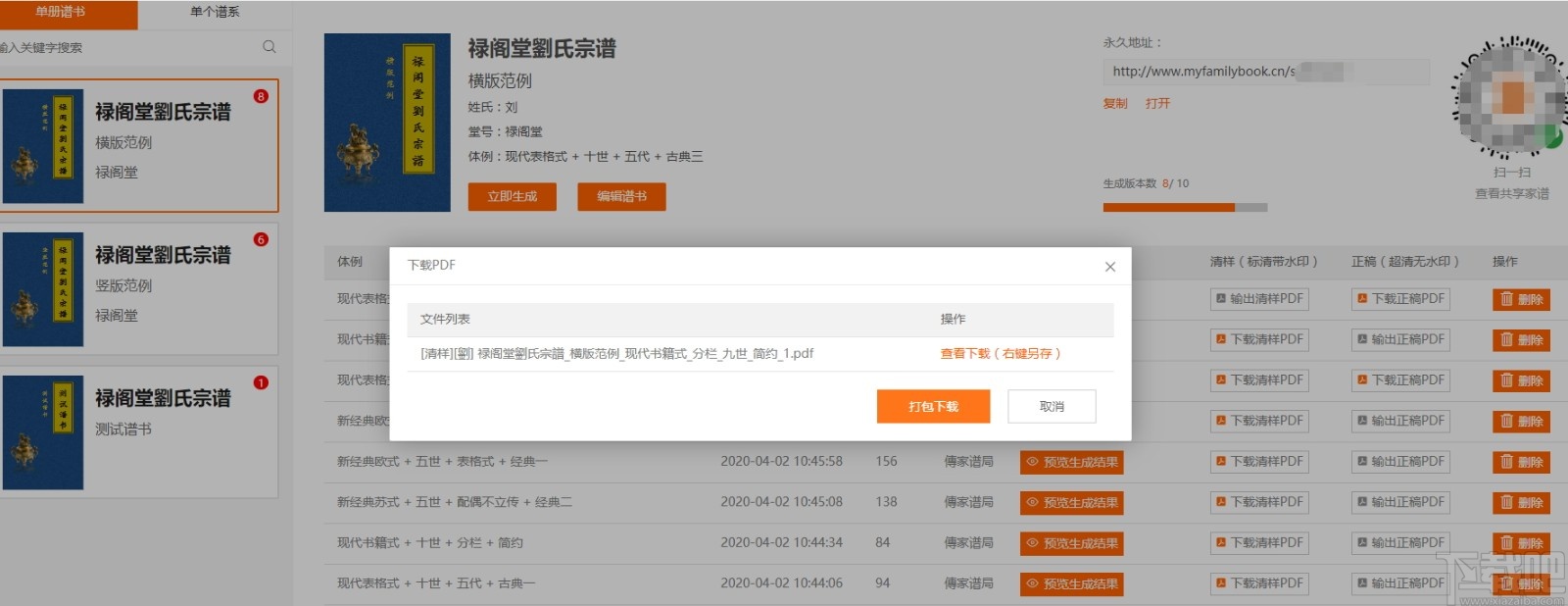Screen dimensions: 1568x606
Task: Output 正稿PDF for the 新经典苏式 row
Action: (1400, 502)
